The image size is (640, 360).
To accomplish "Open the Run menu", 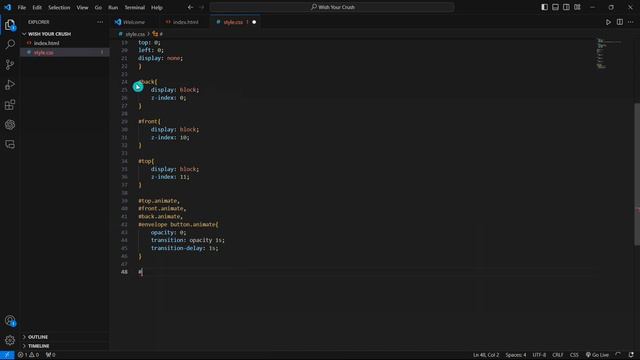I will (113, 7).
